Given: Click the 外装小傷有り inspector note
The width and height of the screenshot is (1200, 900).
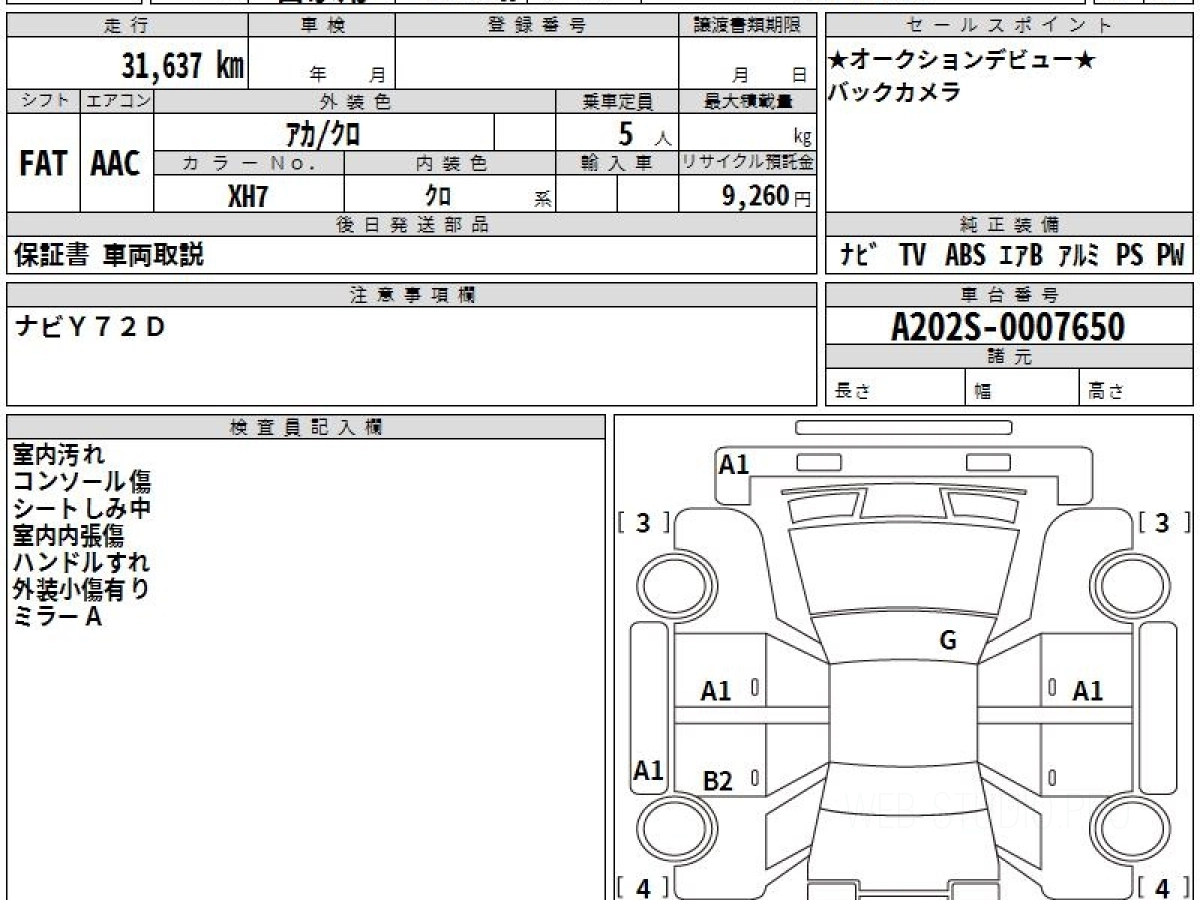Looking at the screenshot, I should coord(82,590).
